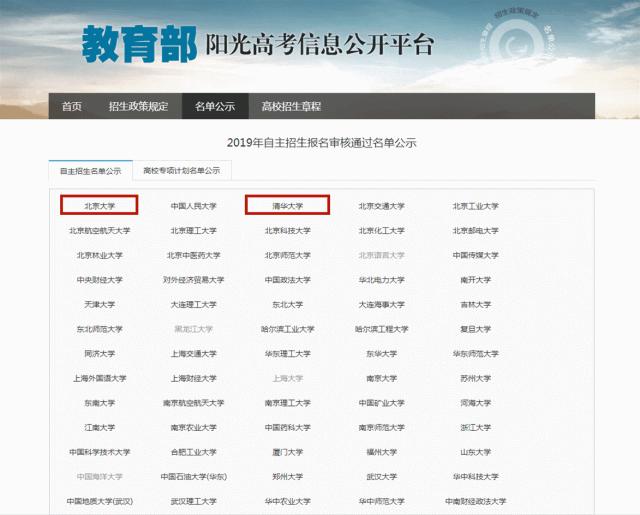
Task: Click 华北电力大学 in the list
Action: (x=382, y=280)
